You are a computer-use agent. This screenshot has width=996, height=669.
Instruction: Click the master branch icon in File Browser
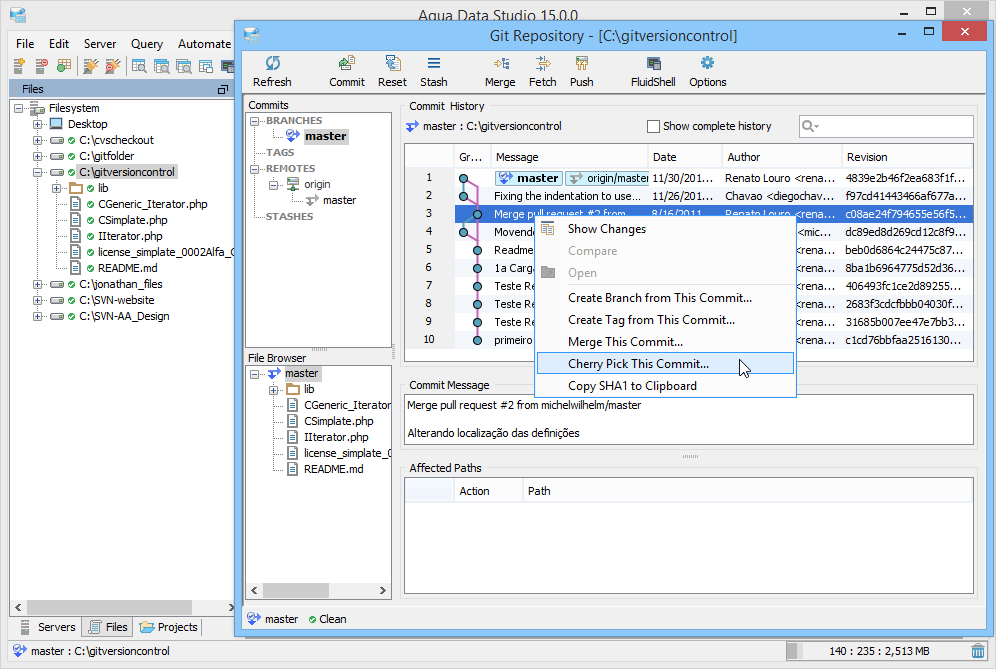pyautogui.click(x=274, y=374)
